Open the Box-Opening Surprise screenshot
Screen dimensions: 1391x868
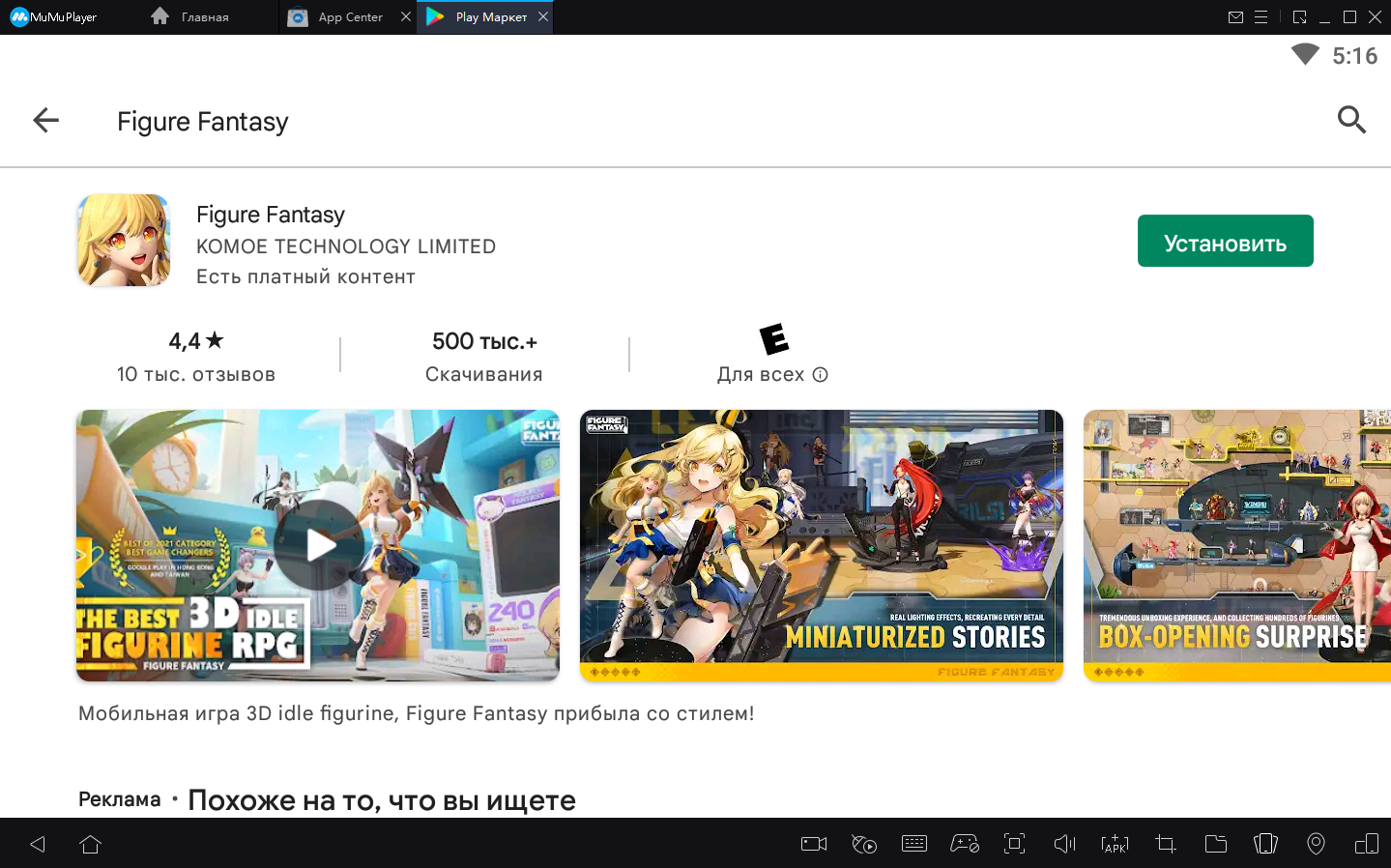[x=1236, y=545]
